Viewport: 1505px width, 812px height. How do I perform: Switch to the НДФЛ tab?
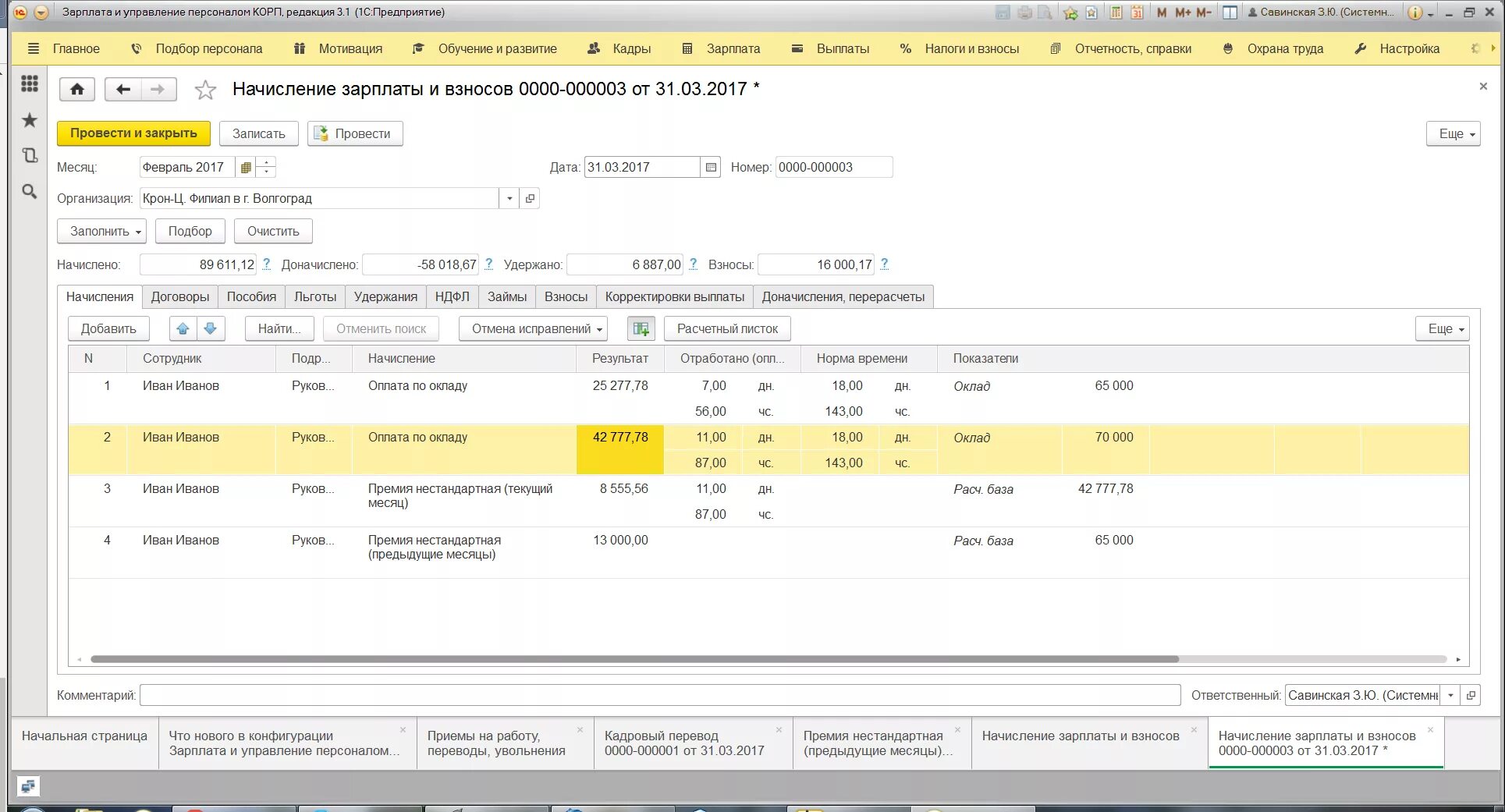[453, 296]
